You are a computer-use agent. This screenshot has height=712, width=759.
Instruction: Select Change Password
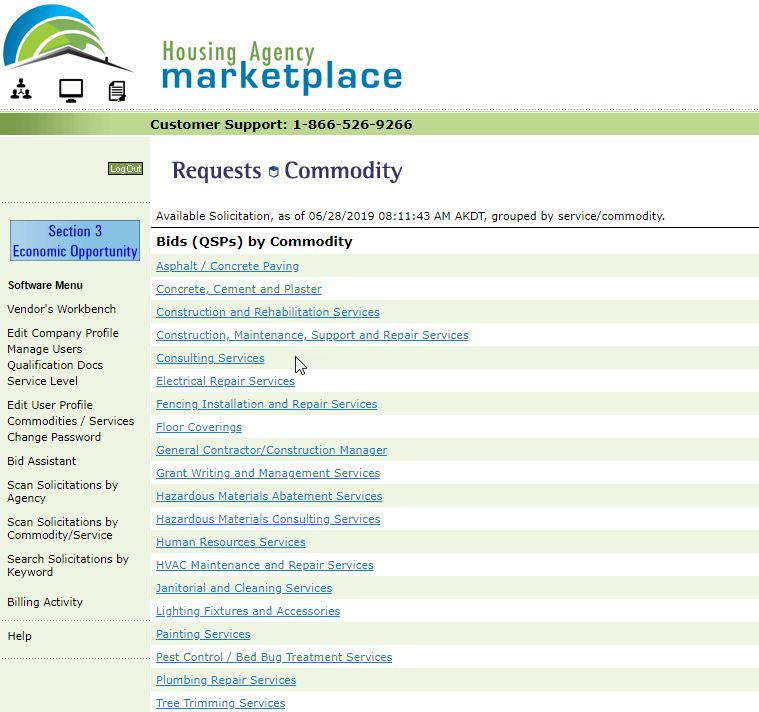pos(54,437)
